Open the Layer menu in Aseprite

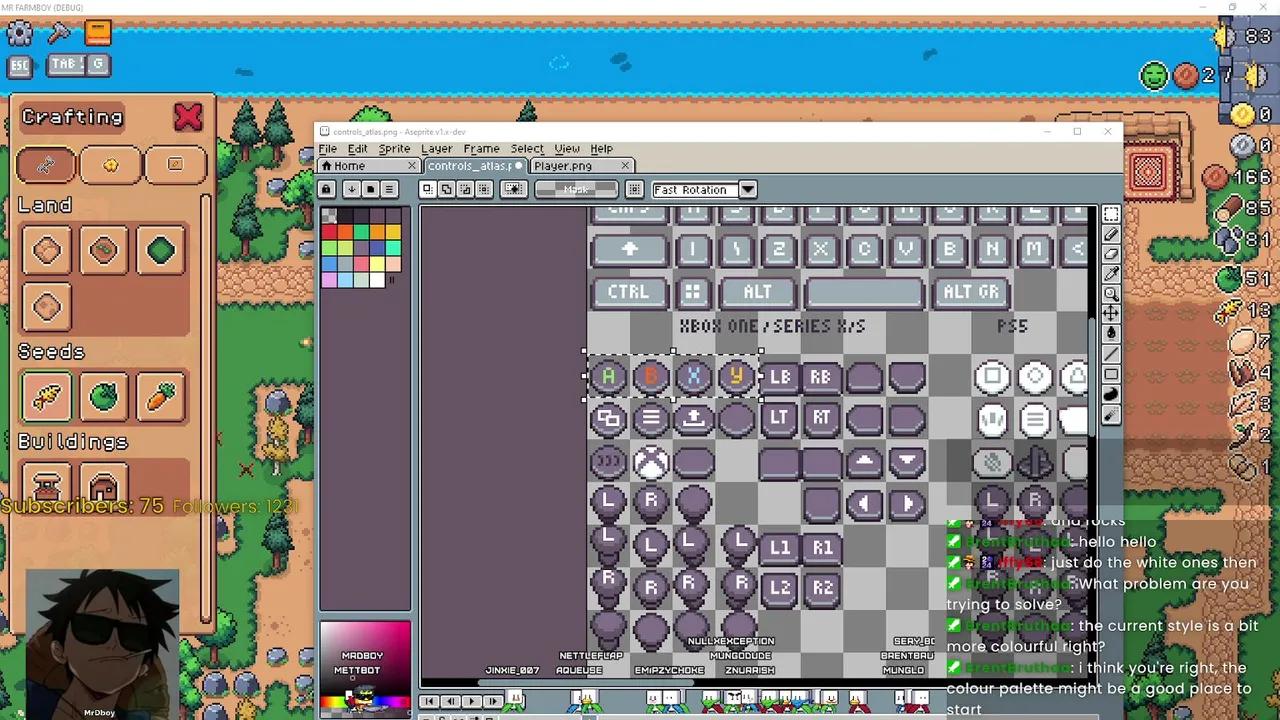pos(436,149)
